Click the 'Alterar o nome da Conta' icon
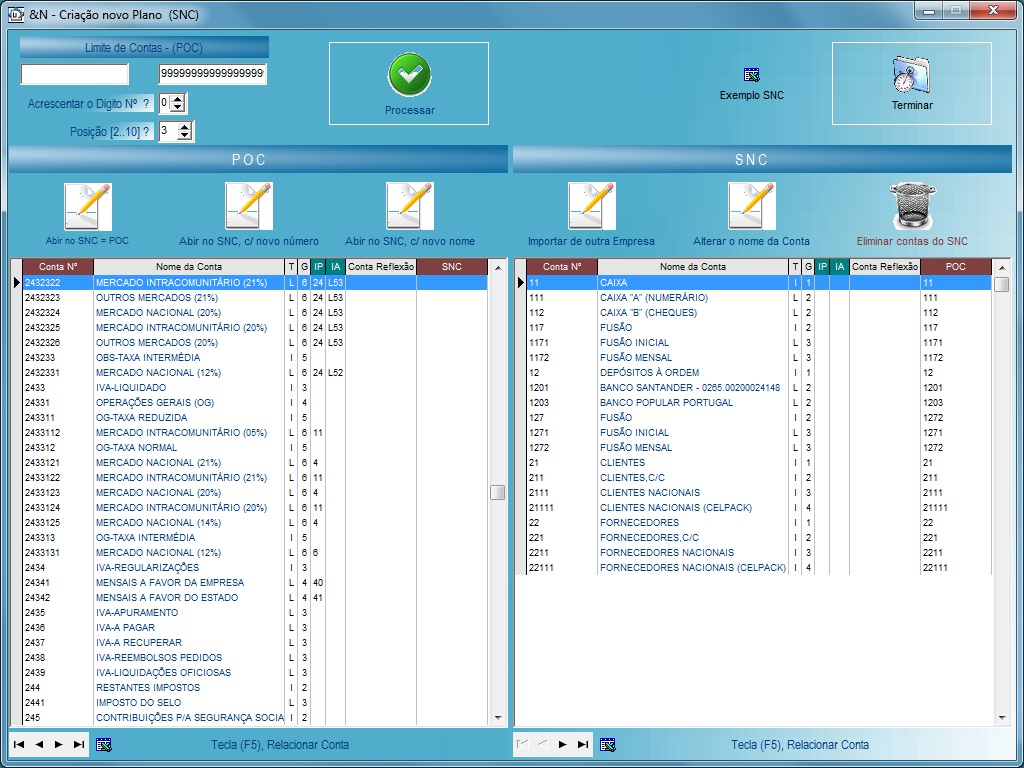This screenshot has height=768, width=1024. [x=752, y=206]
